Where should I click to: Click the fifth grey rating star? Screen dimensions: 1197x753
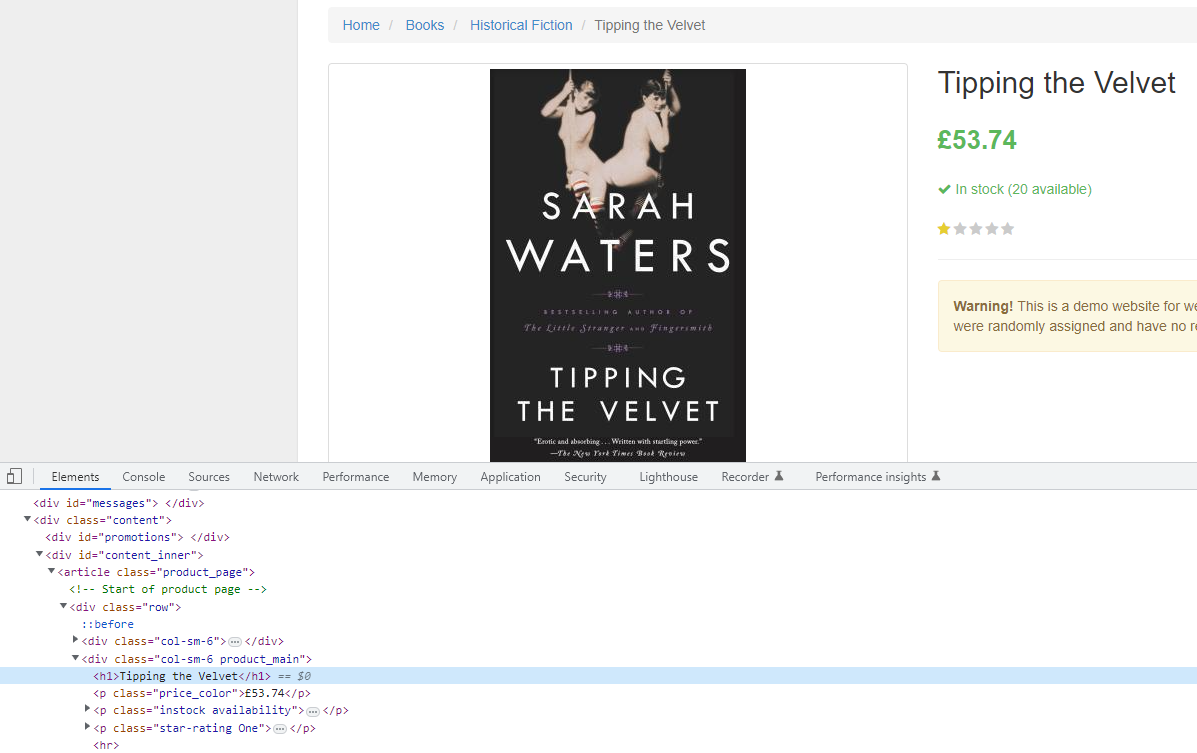point(1008,228)
